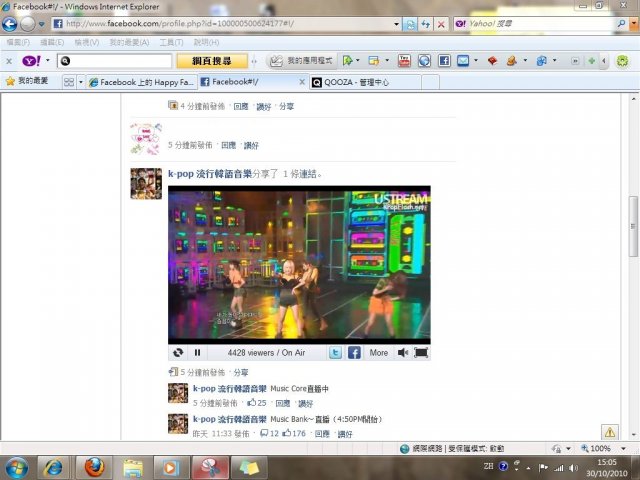640x480 pixels.
Task: Close the Yahoo toolbar with its X
Action: [x=9, y=61]
